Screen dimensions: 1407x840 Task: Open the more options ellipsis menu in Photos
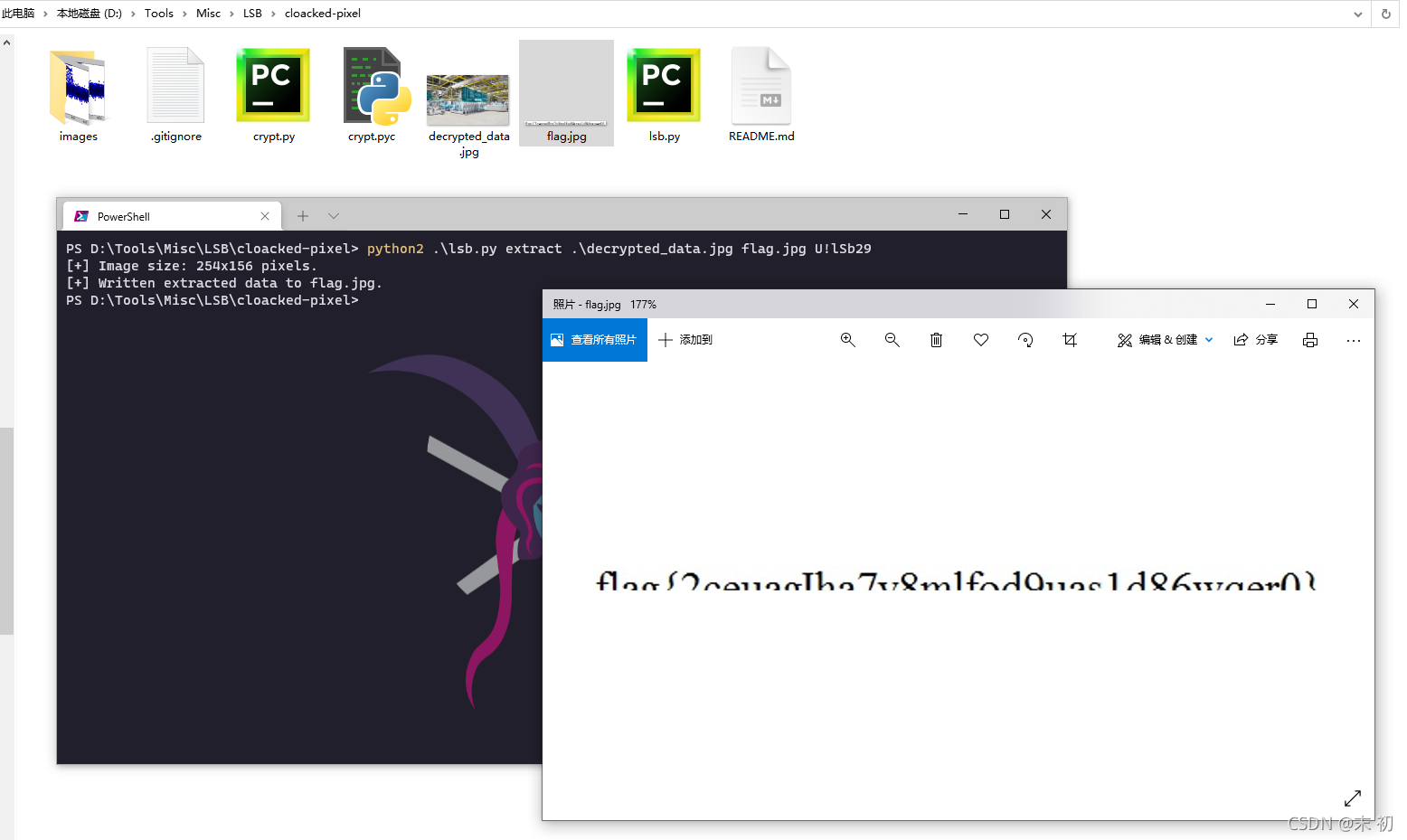[x=1354, y=340]
